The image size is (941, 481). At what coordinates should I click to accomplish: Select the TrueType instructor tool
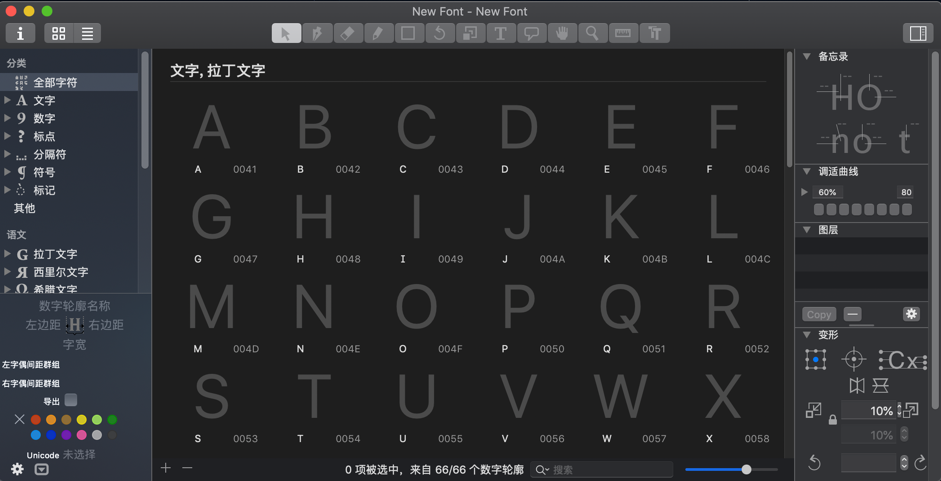(654, 33)
